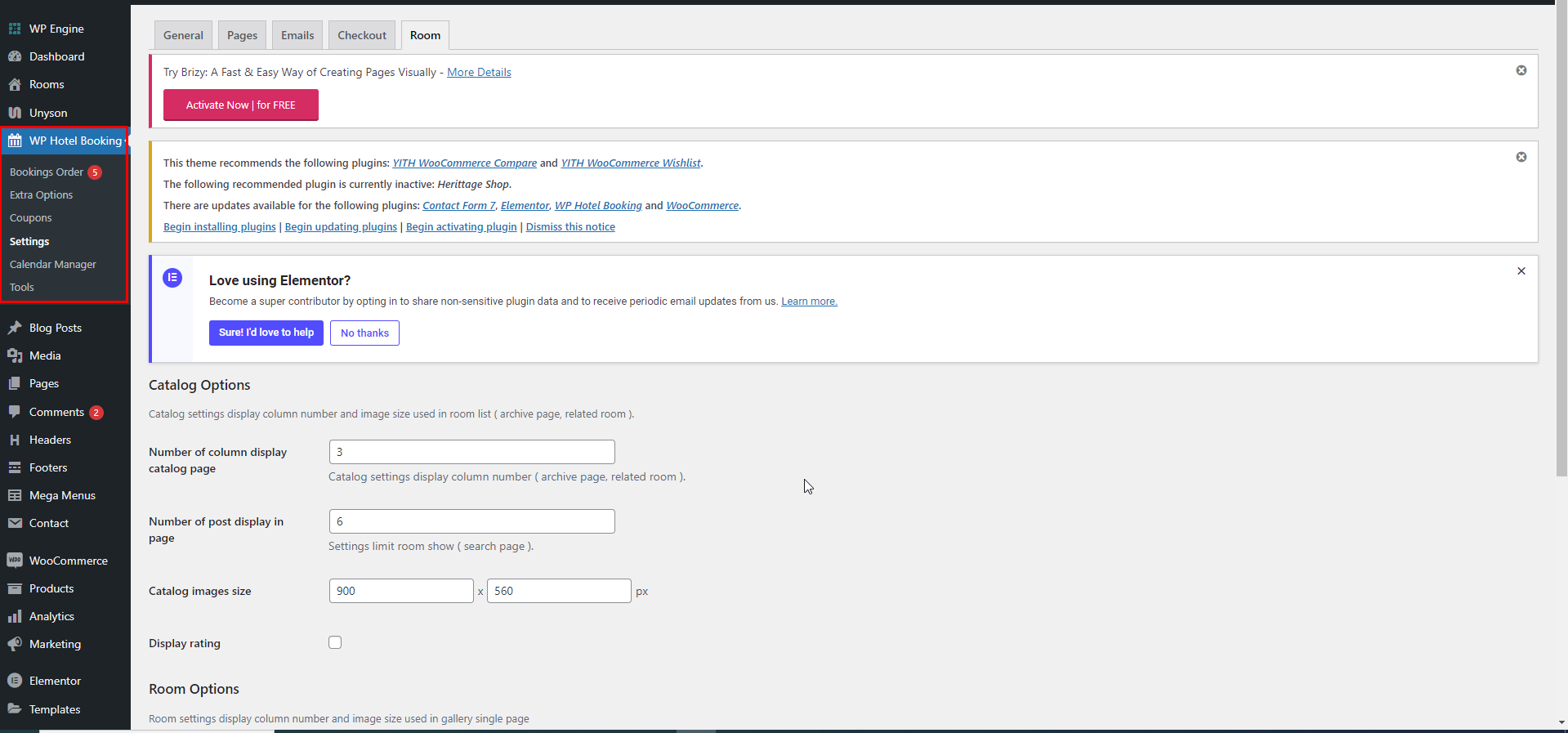Click the WP Engine sidebar icon
Image resolution: width=1568 pixels, height=733 pixels.
click(x=15, y=29)
